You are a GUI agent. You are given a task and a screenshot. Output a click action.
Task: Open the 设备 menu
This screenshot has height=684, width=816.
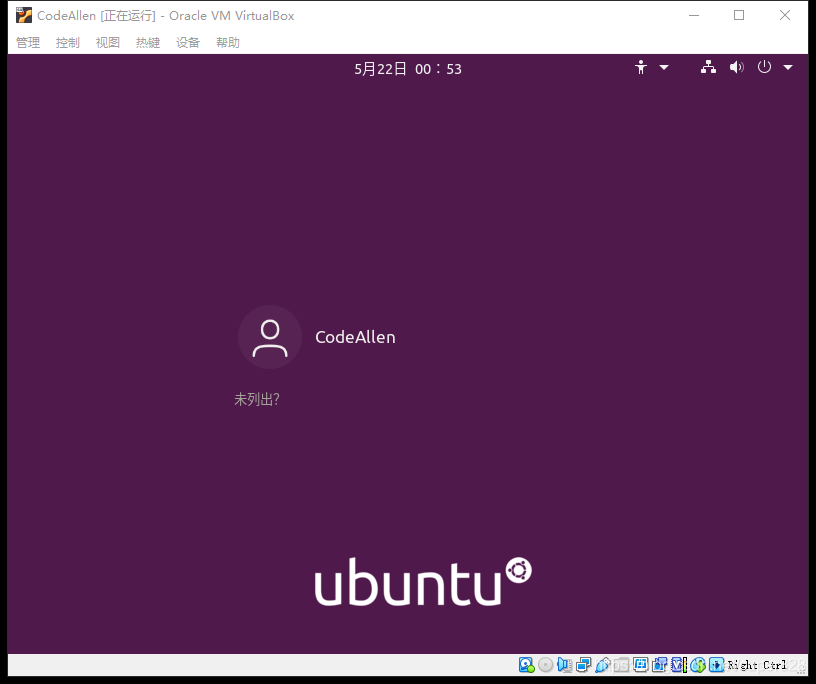point(188,43)
